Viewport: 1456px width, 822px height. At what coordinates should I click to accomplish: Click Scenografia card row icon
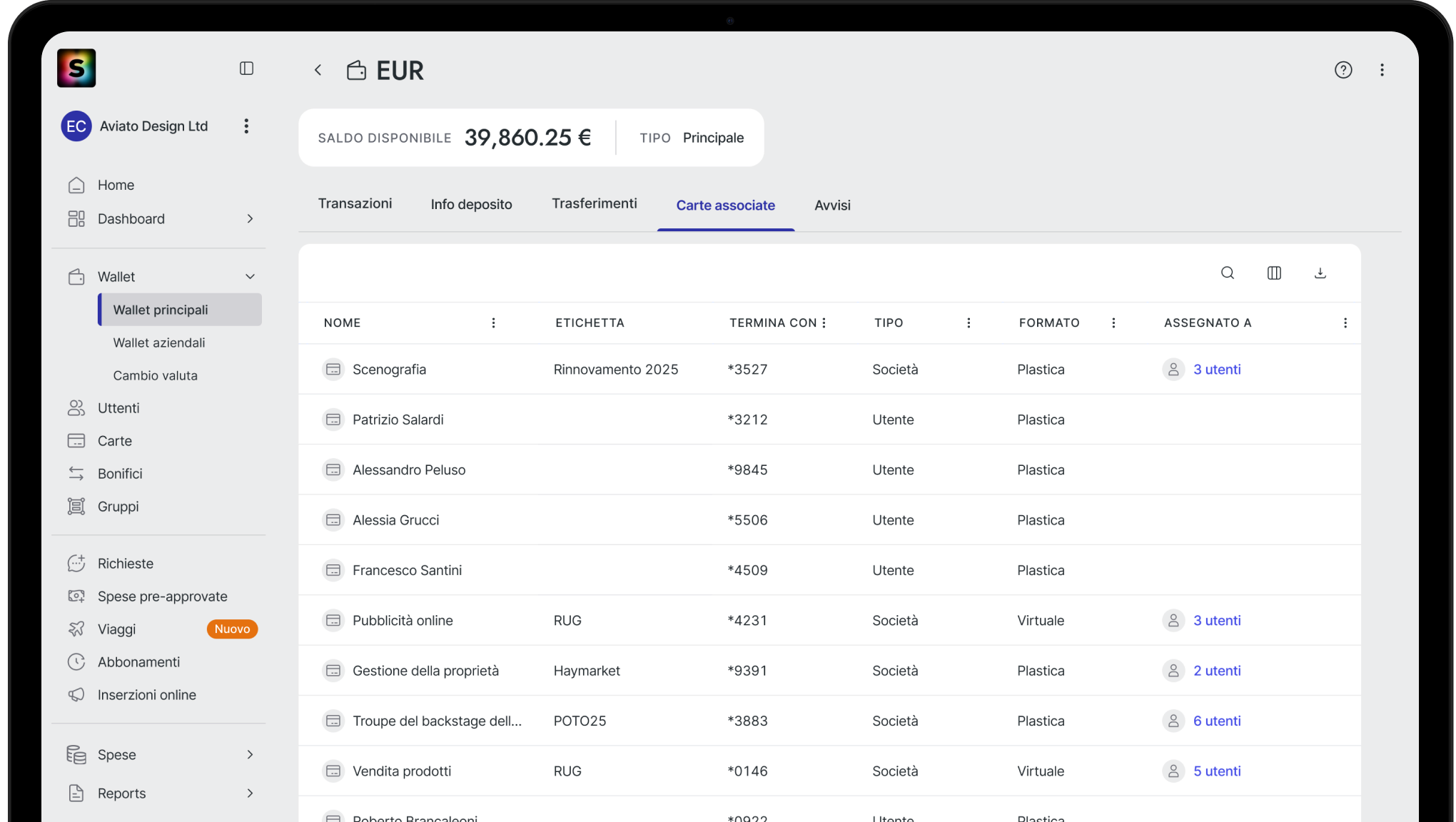pyautogui.click(x=333, y=370)
